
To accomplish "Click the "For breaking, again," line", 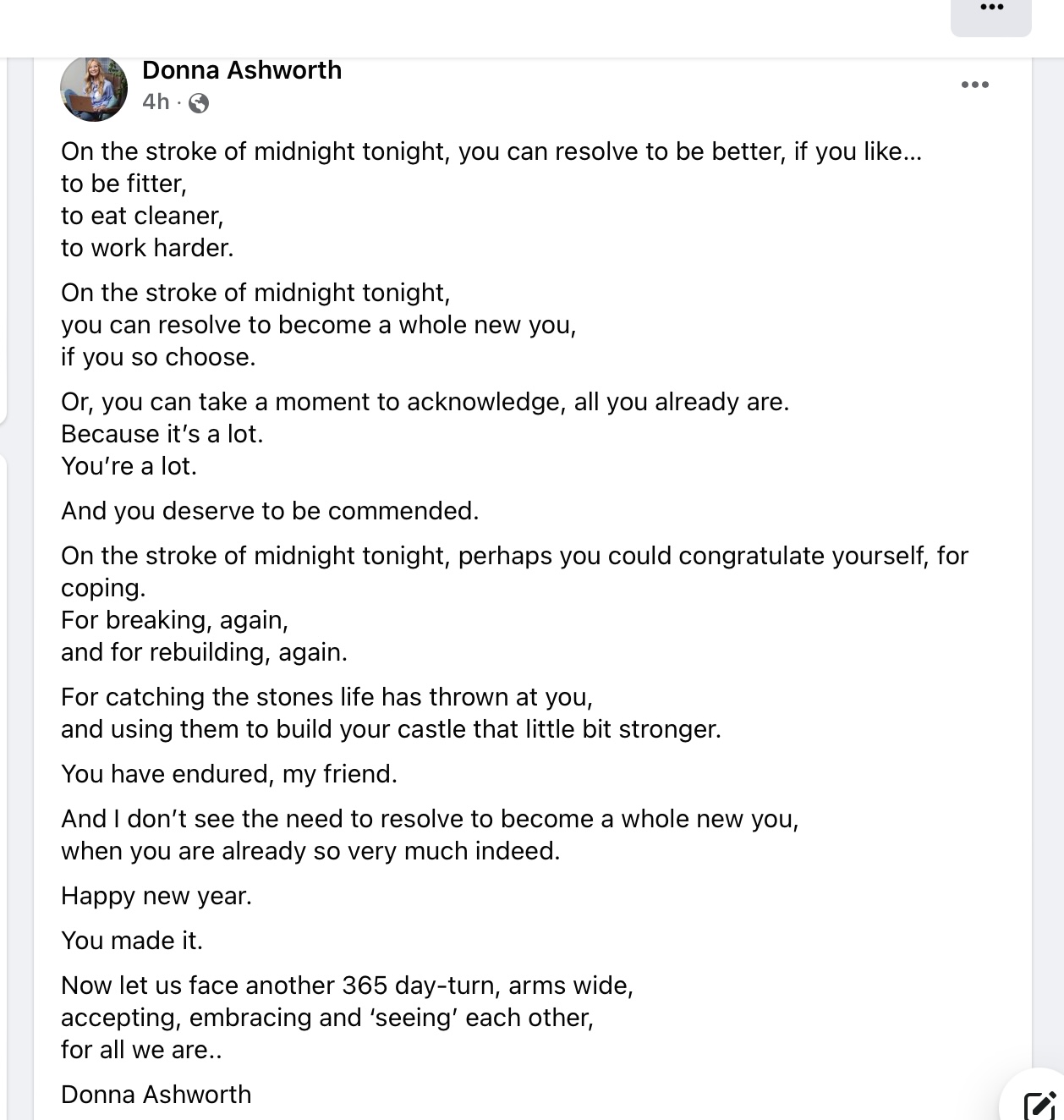I will (x=174, y=620).
